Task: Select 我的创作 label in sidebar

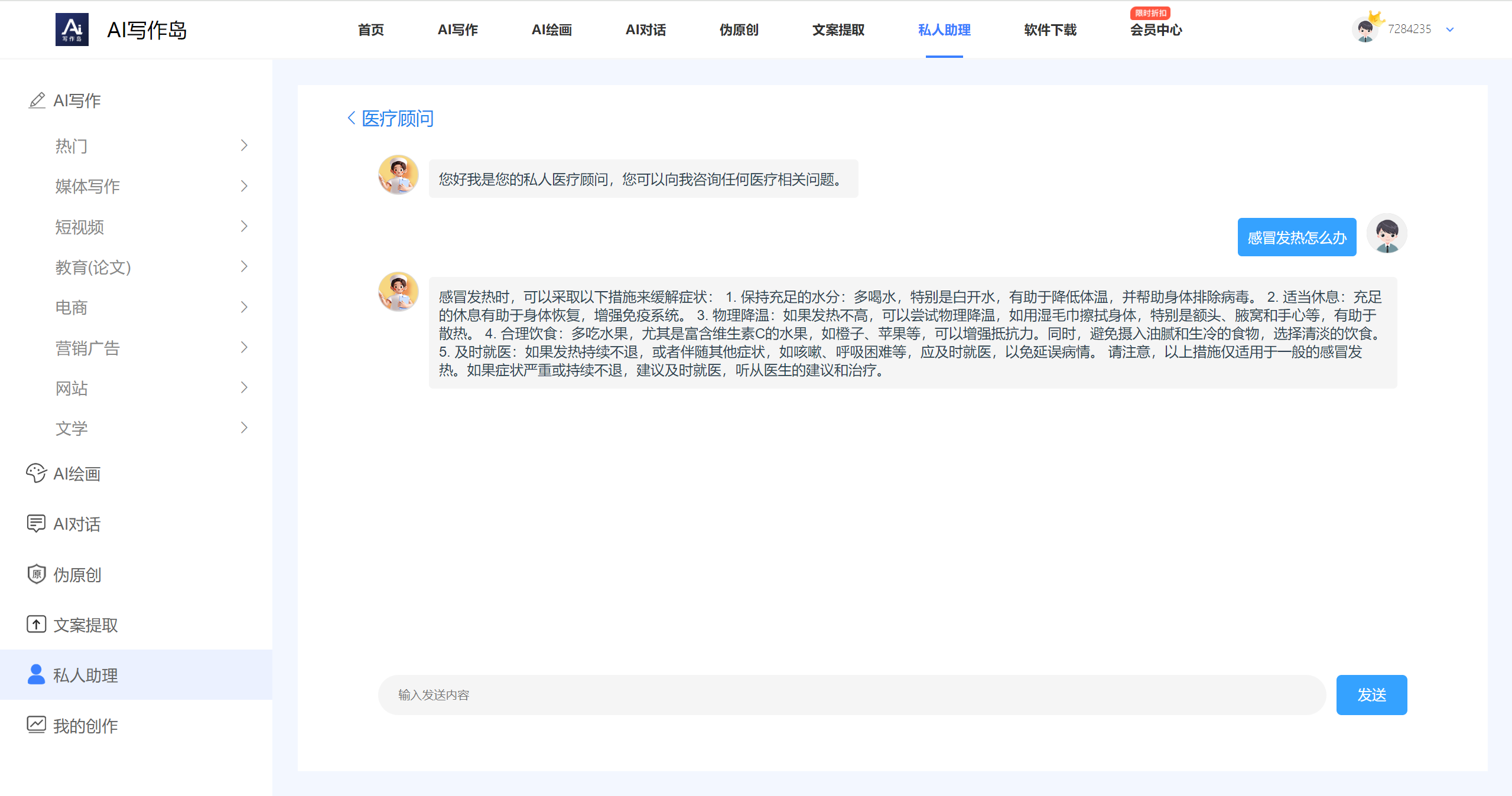Action: tap(86, 726)
